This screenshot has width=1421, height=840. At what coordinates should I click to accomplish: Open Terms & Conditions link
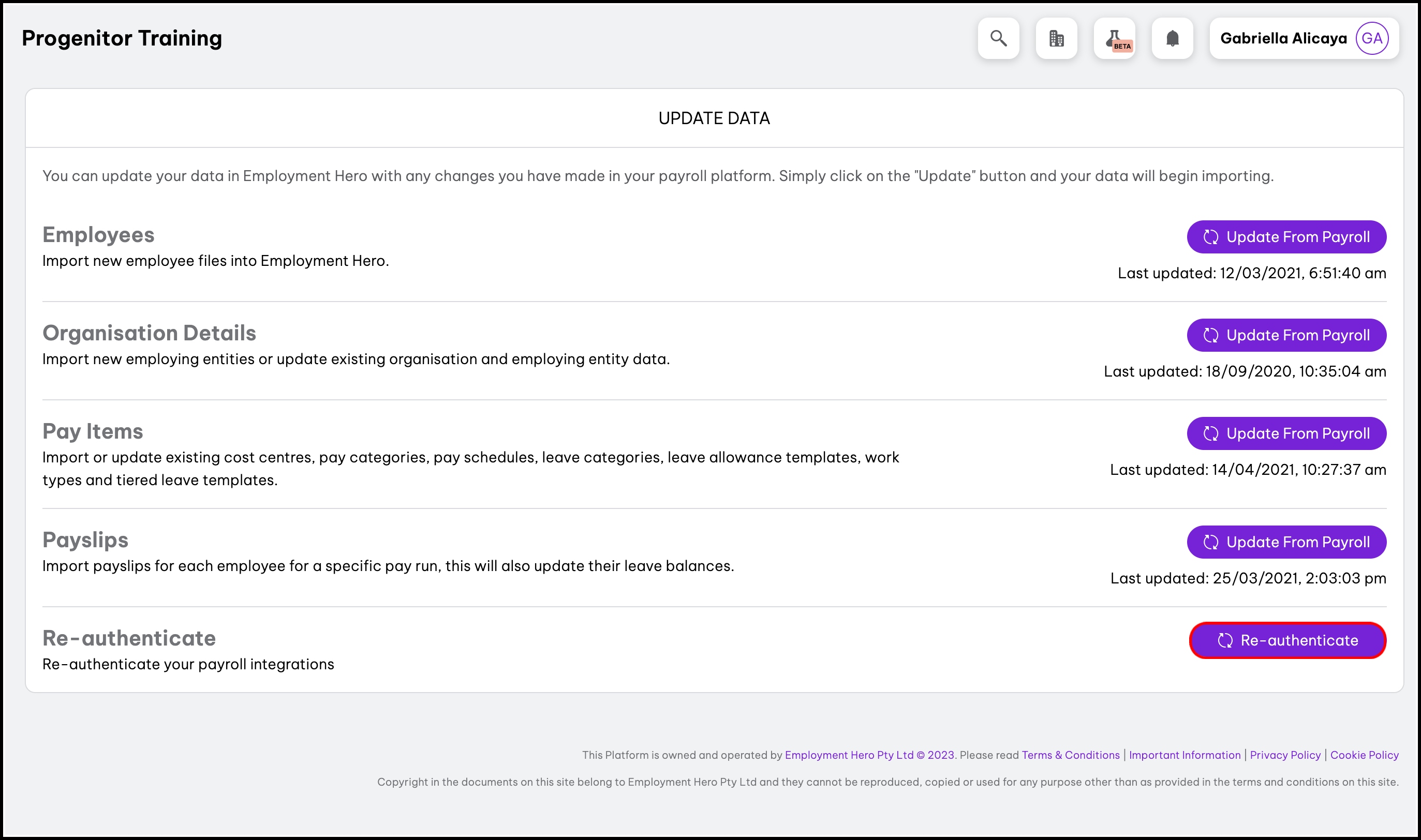tap(1071, 755)
